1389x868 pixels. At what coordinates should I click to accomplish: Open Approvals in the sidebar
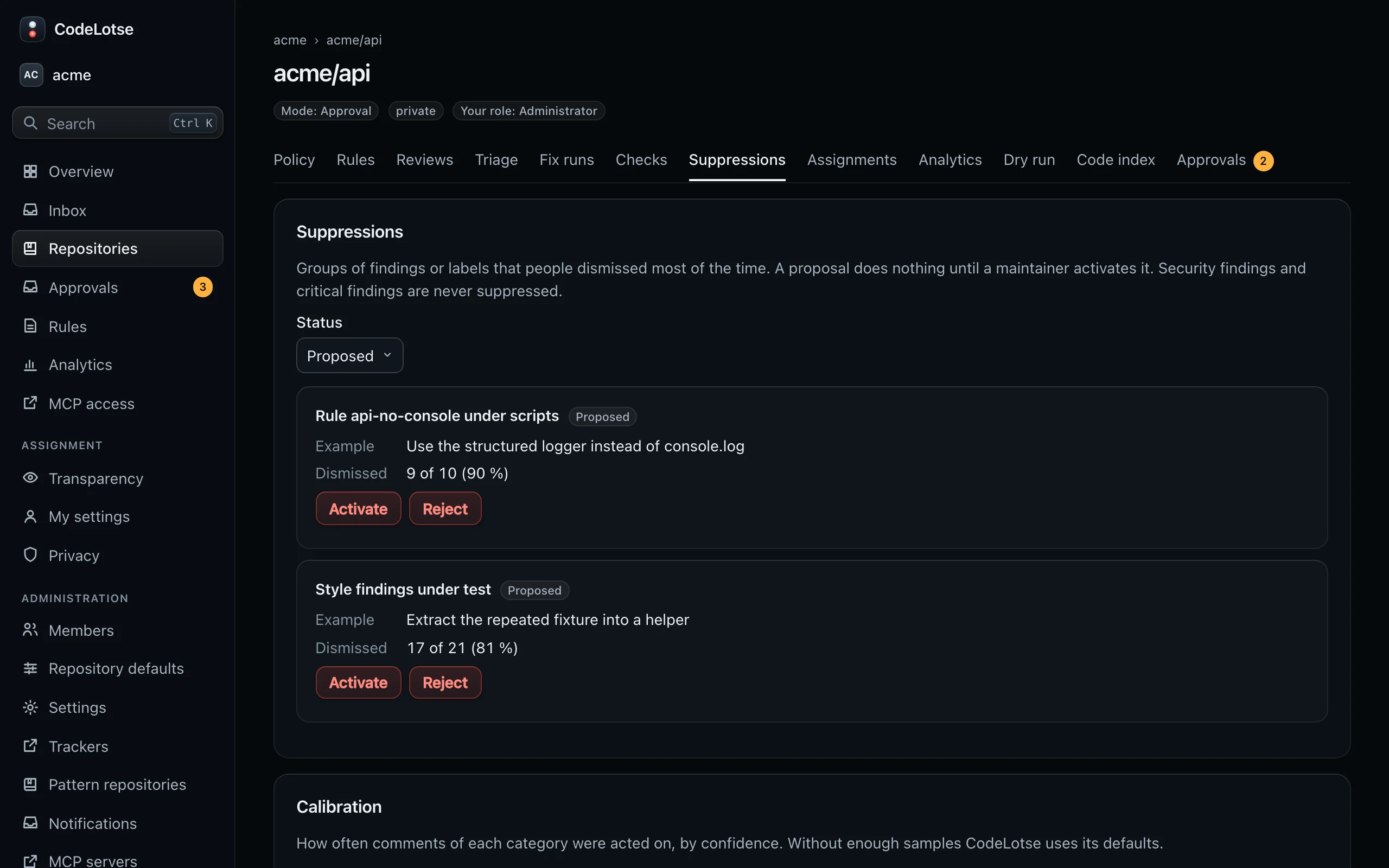pyautogui.click(x=118, y=287)
